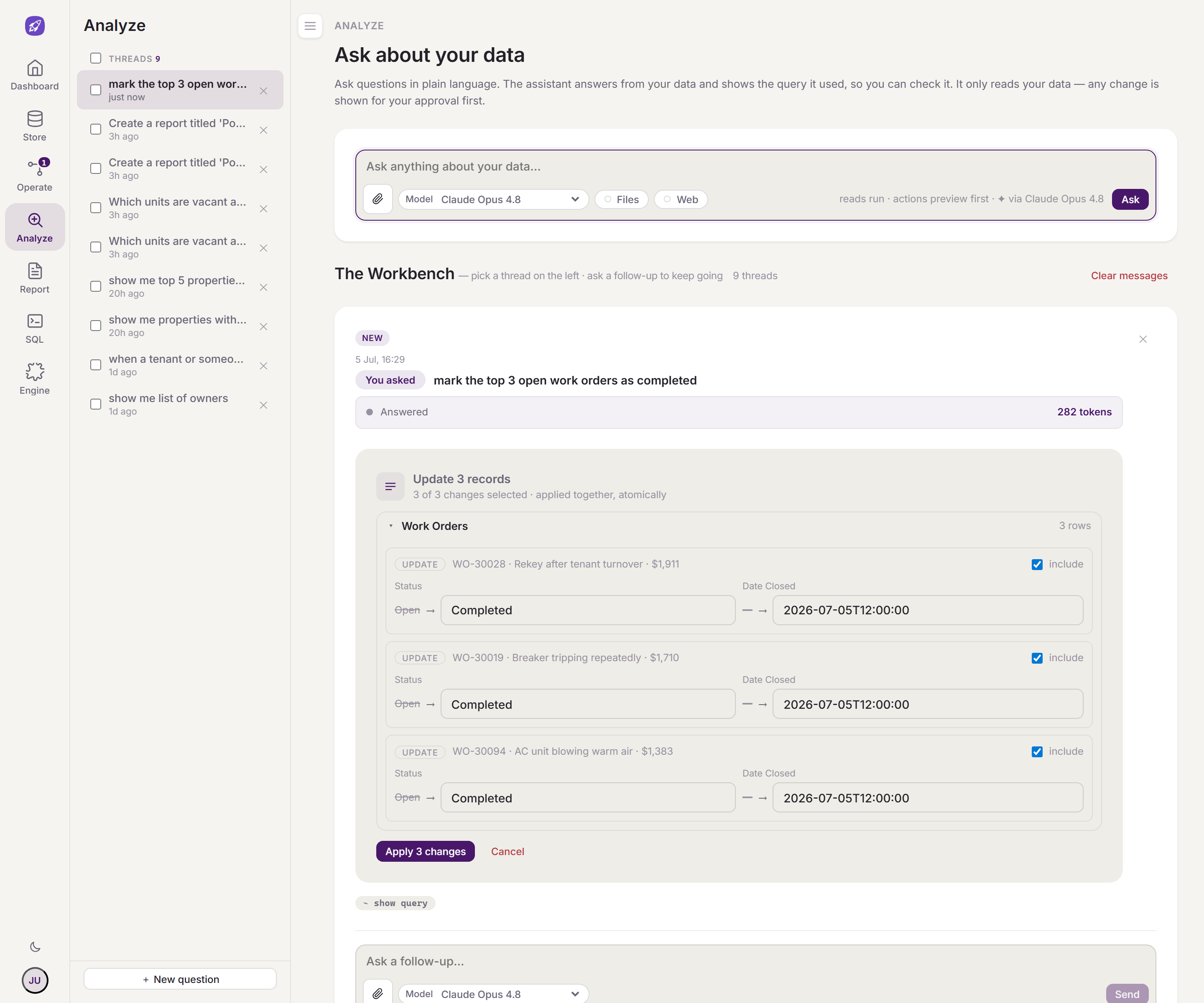Expand the show query toggle

395,903
